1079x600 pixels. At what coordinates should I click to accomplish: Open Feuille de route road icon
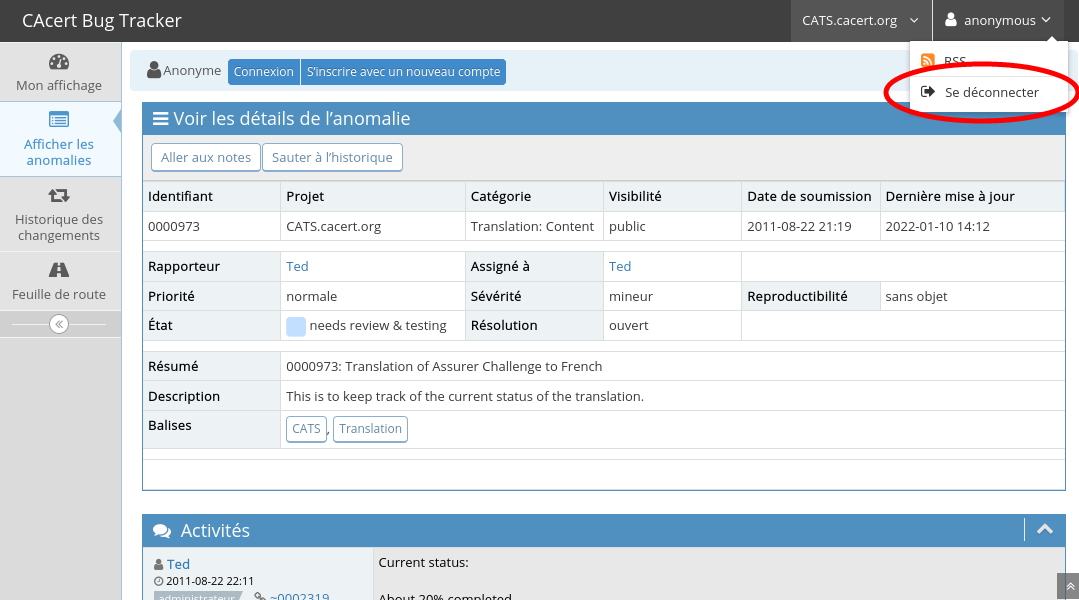pos(59,270)
